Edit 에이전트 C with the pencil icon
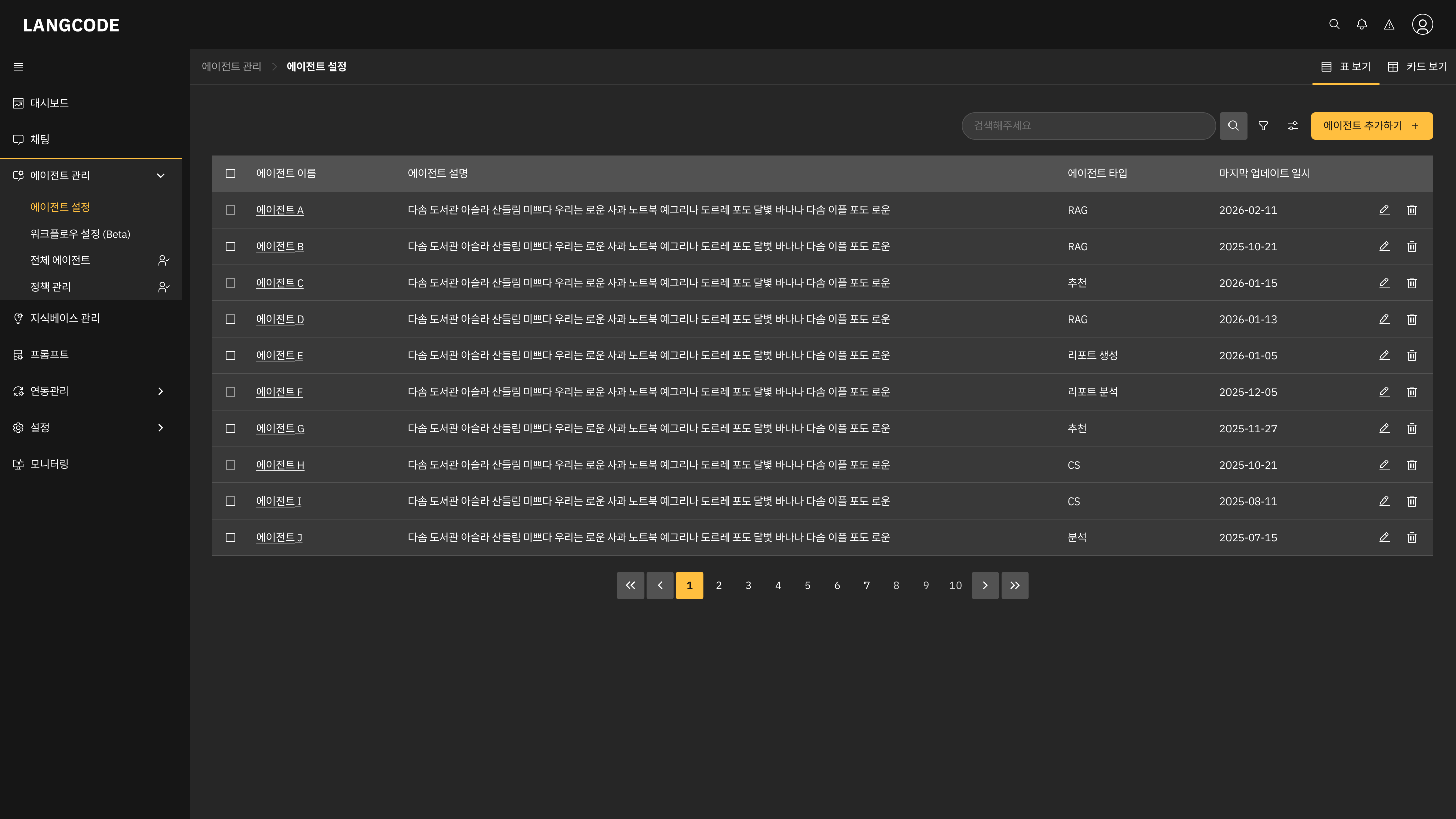Image resolution: width=1456 pixels, height=819 pixels. [x=1384, y=283]
